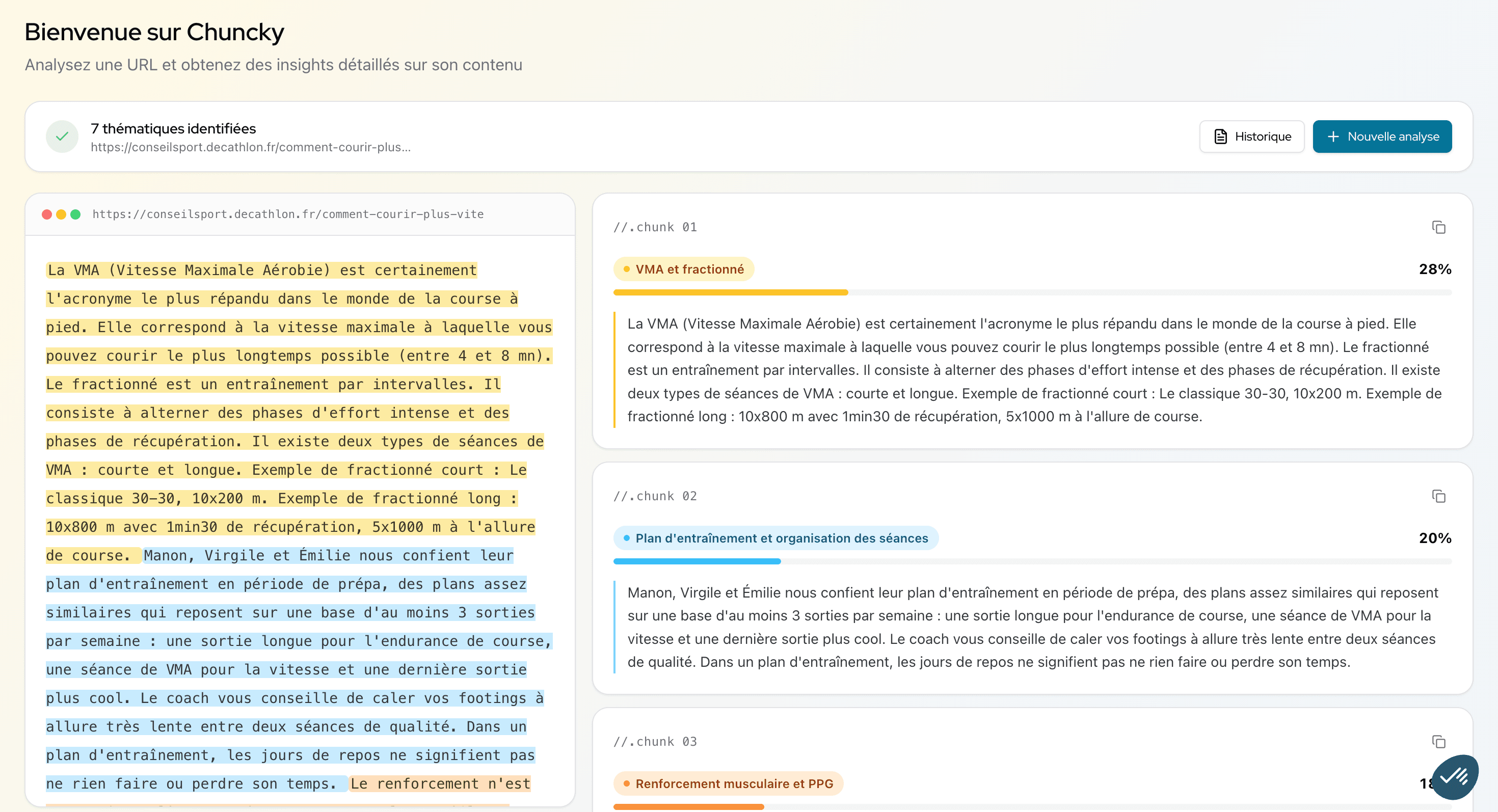The image size is (1498, 812).
Task: Click the VMA et fractionné progress bar
Action: tap(1032, 292)
